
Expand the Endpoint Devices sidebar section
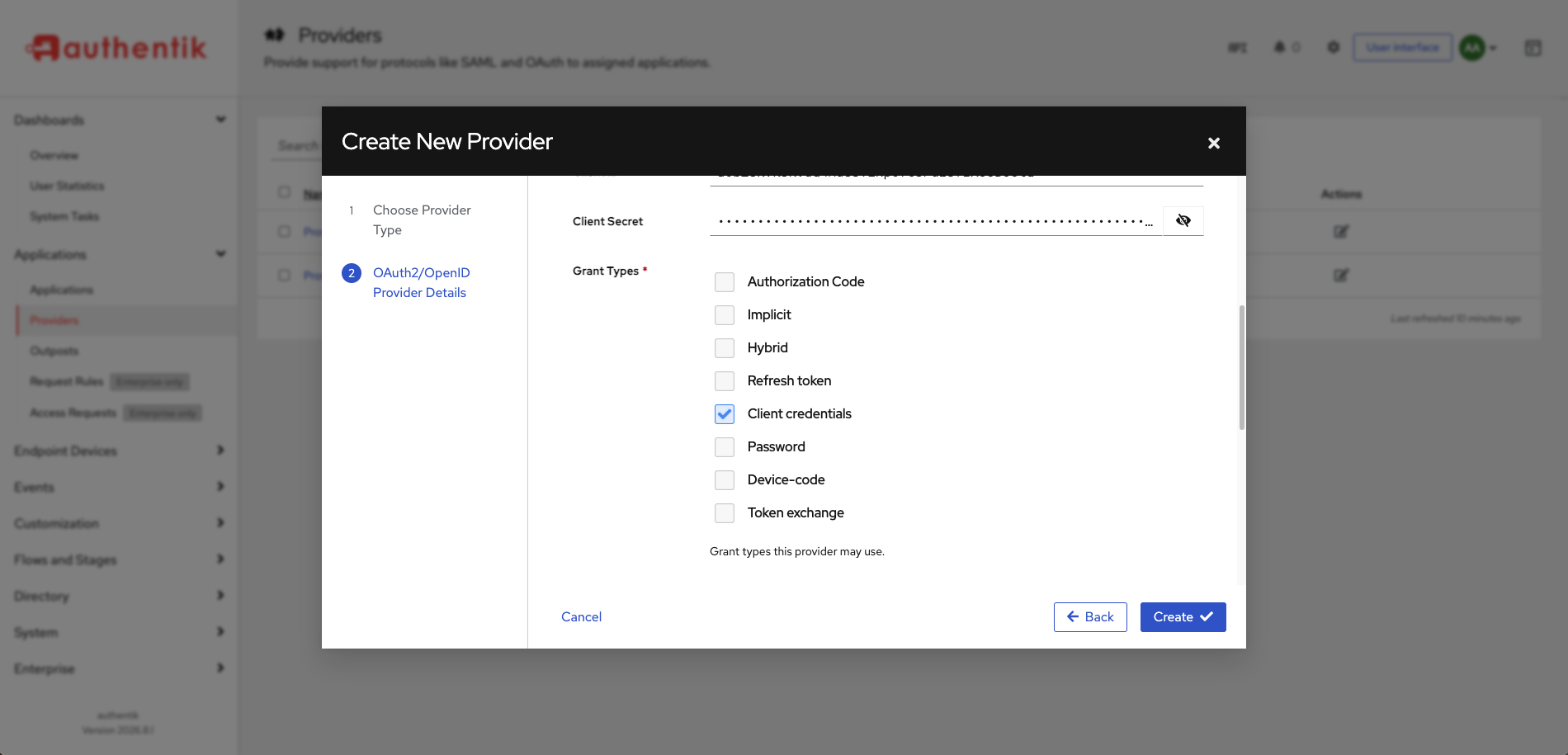[119, 451]
